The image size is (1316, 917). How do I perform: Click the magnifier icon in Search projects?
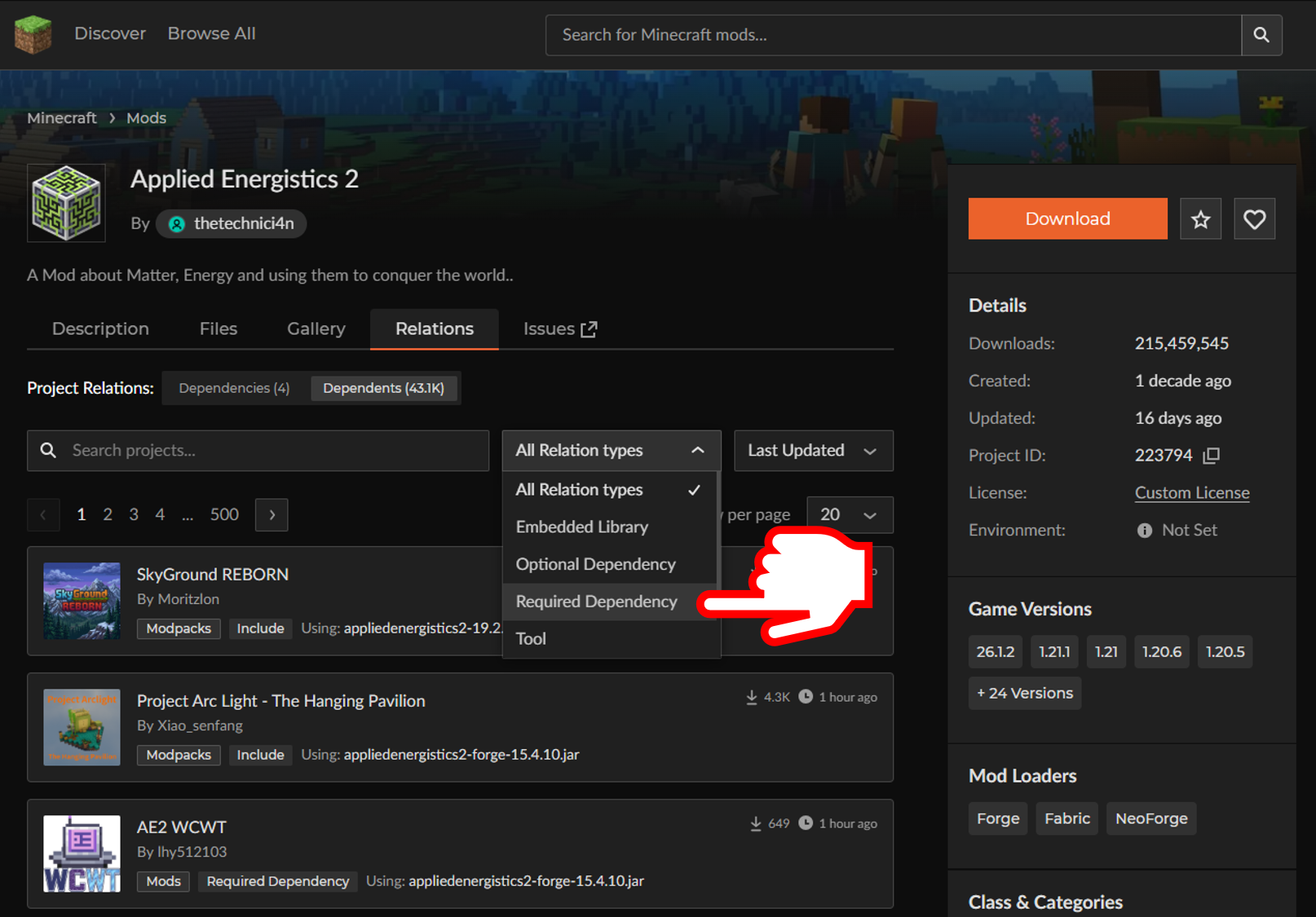tap(48, 451)
